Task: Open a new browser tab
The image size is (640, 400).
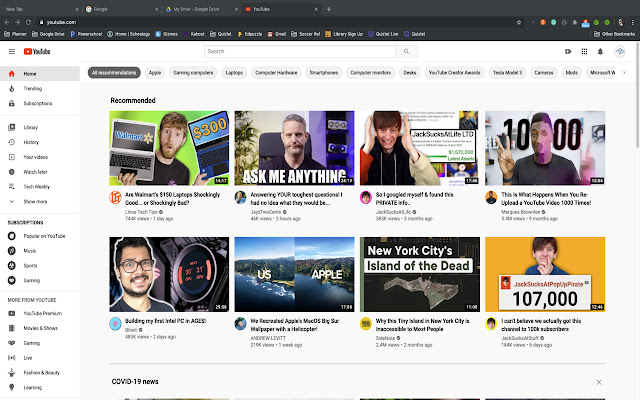Action: pos(329,9)
